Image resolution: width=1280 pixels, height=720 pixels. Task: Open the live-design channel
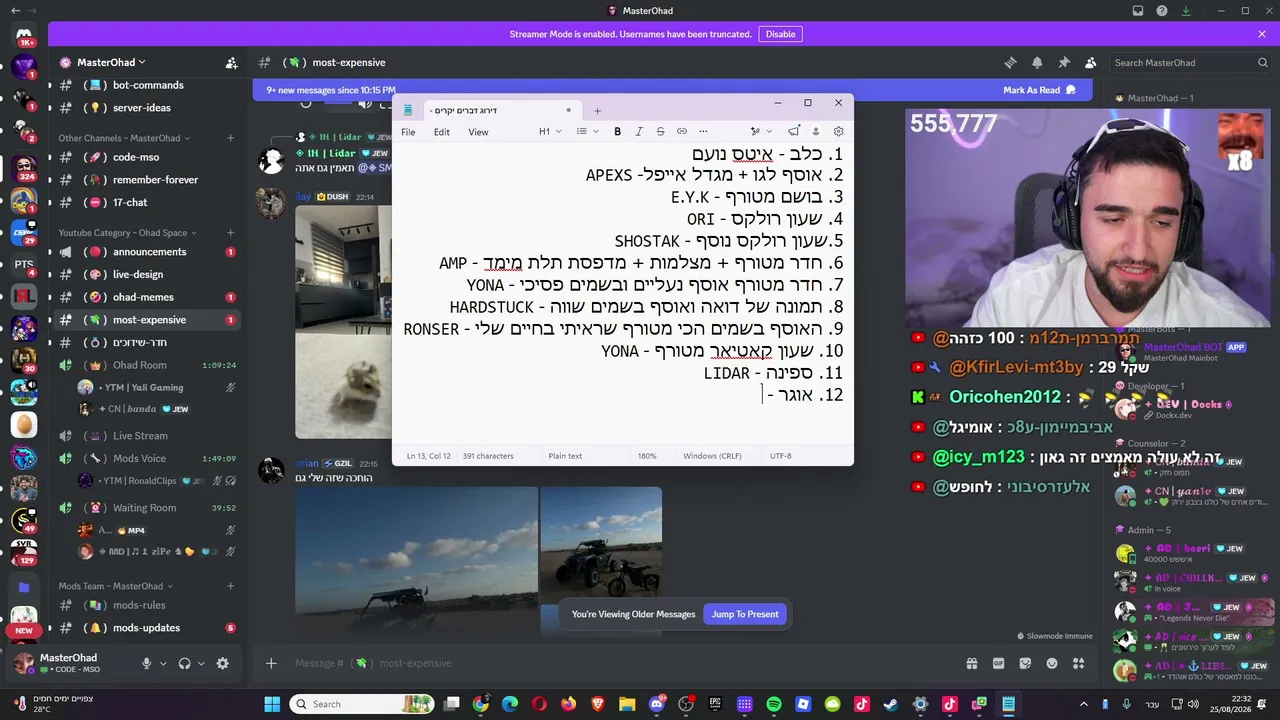point(147,274)
